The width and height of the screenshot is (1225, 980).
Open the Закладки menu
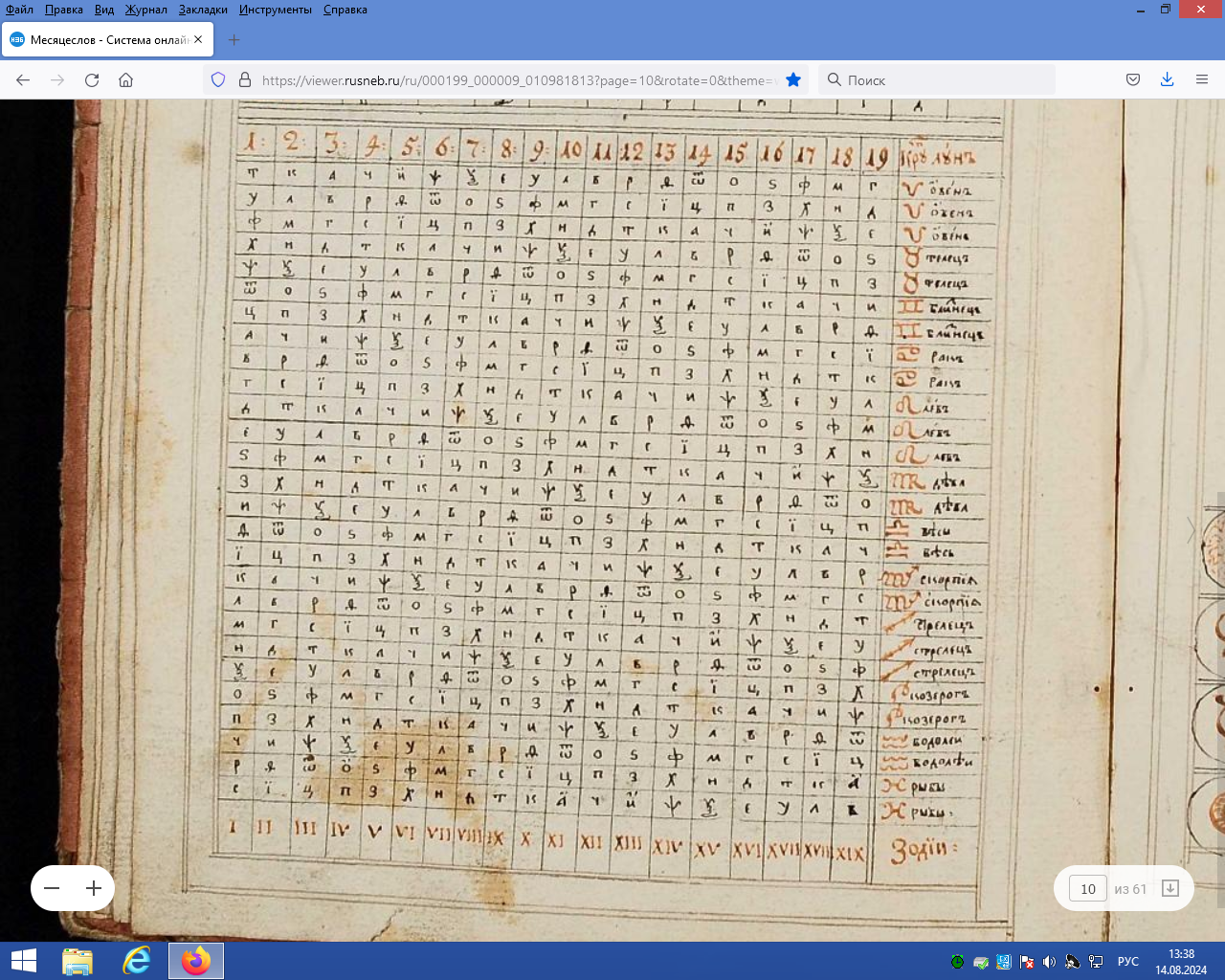pyautogui.click(x=203, y=10)
